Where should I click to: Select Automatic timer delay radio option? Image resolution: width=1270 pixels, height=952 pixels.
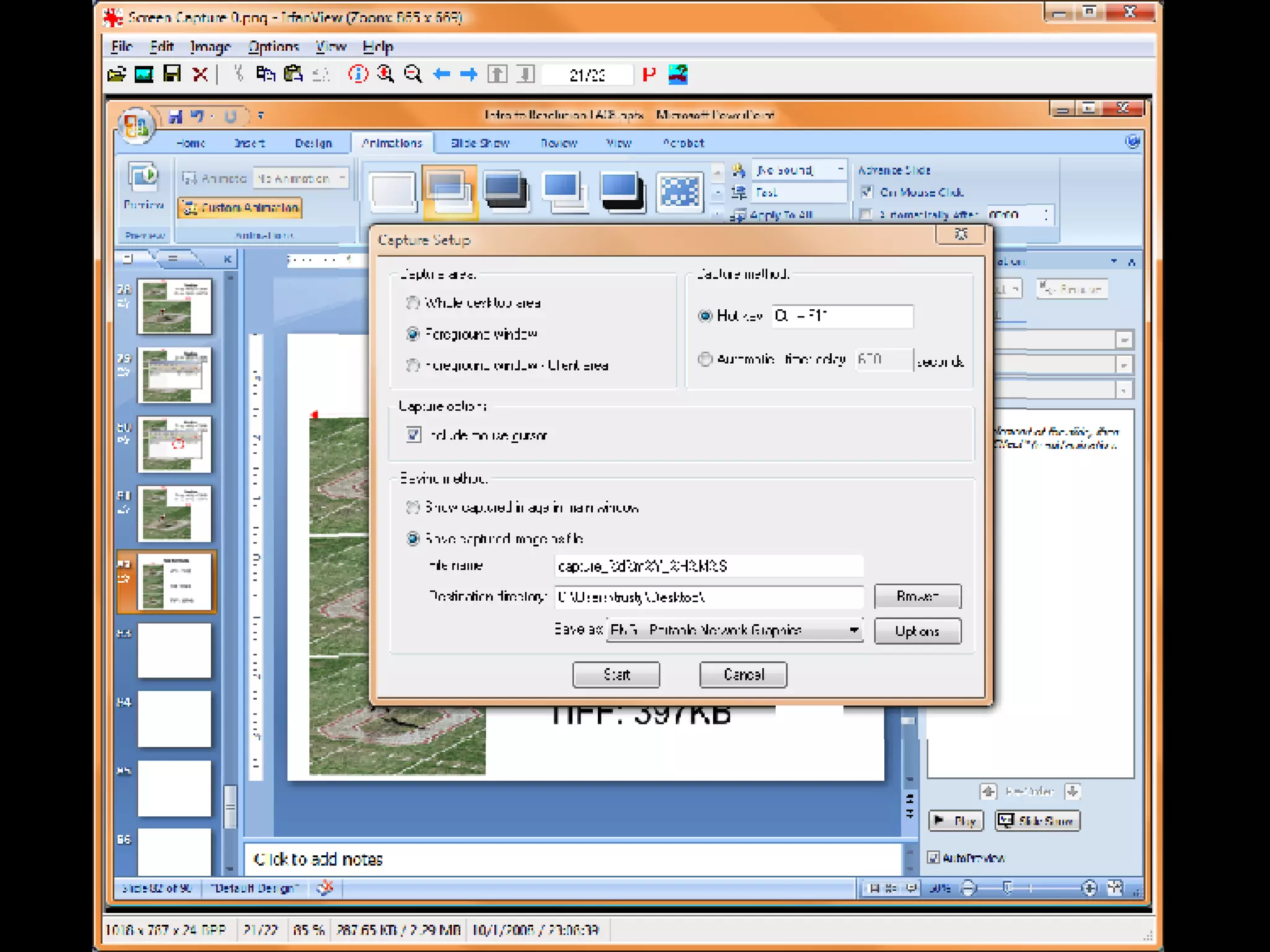pyautogui.click(x=705, y=359)
